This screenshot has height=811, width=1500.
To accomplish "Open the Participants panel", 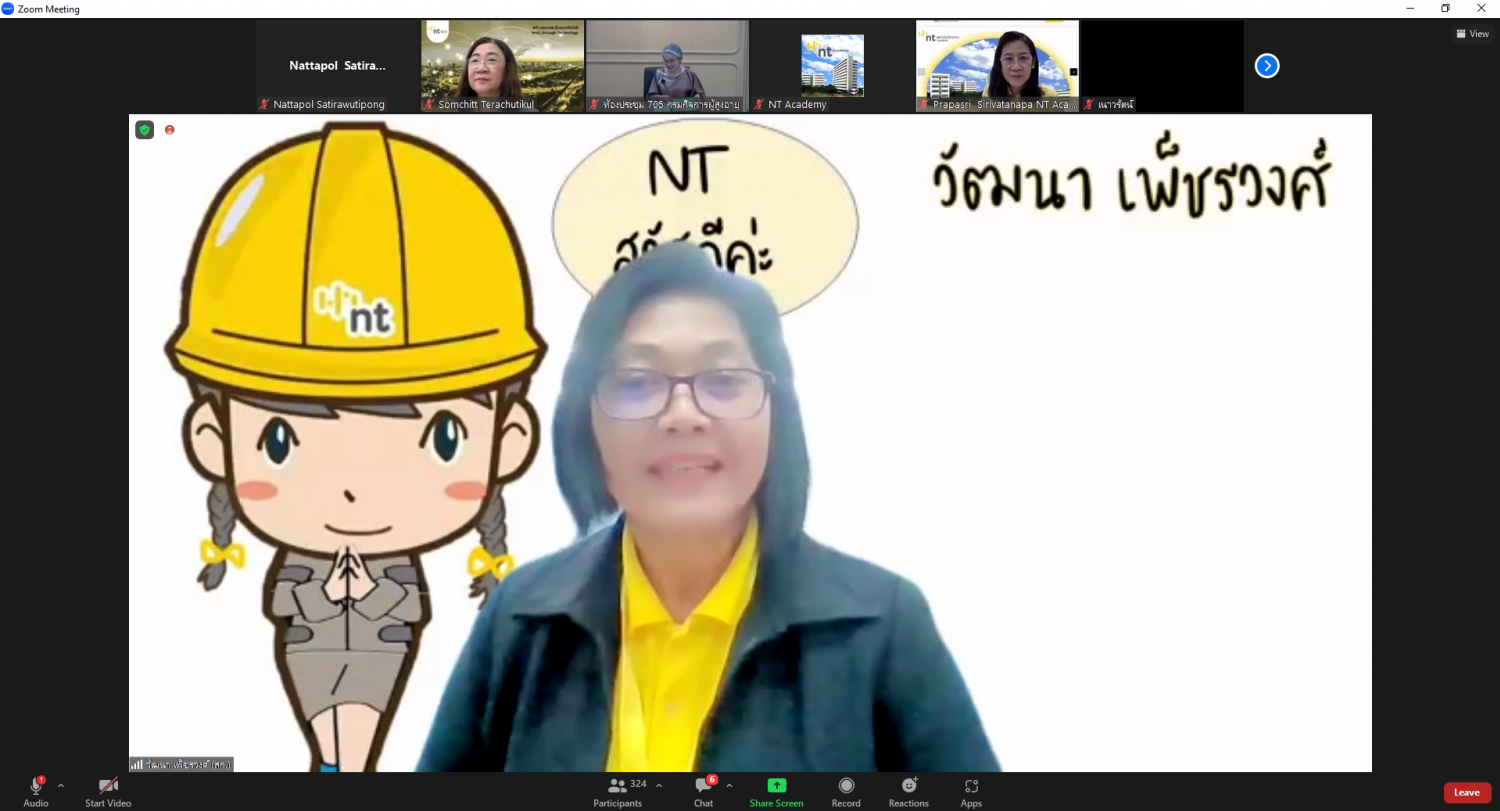I will [618, 792].
